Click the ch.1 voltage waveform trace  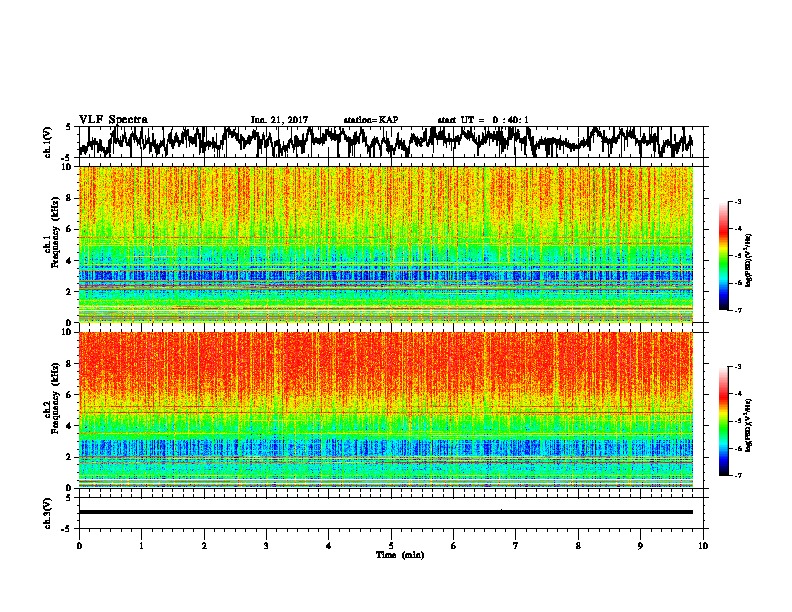[386, 141]
